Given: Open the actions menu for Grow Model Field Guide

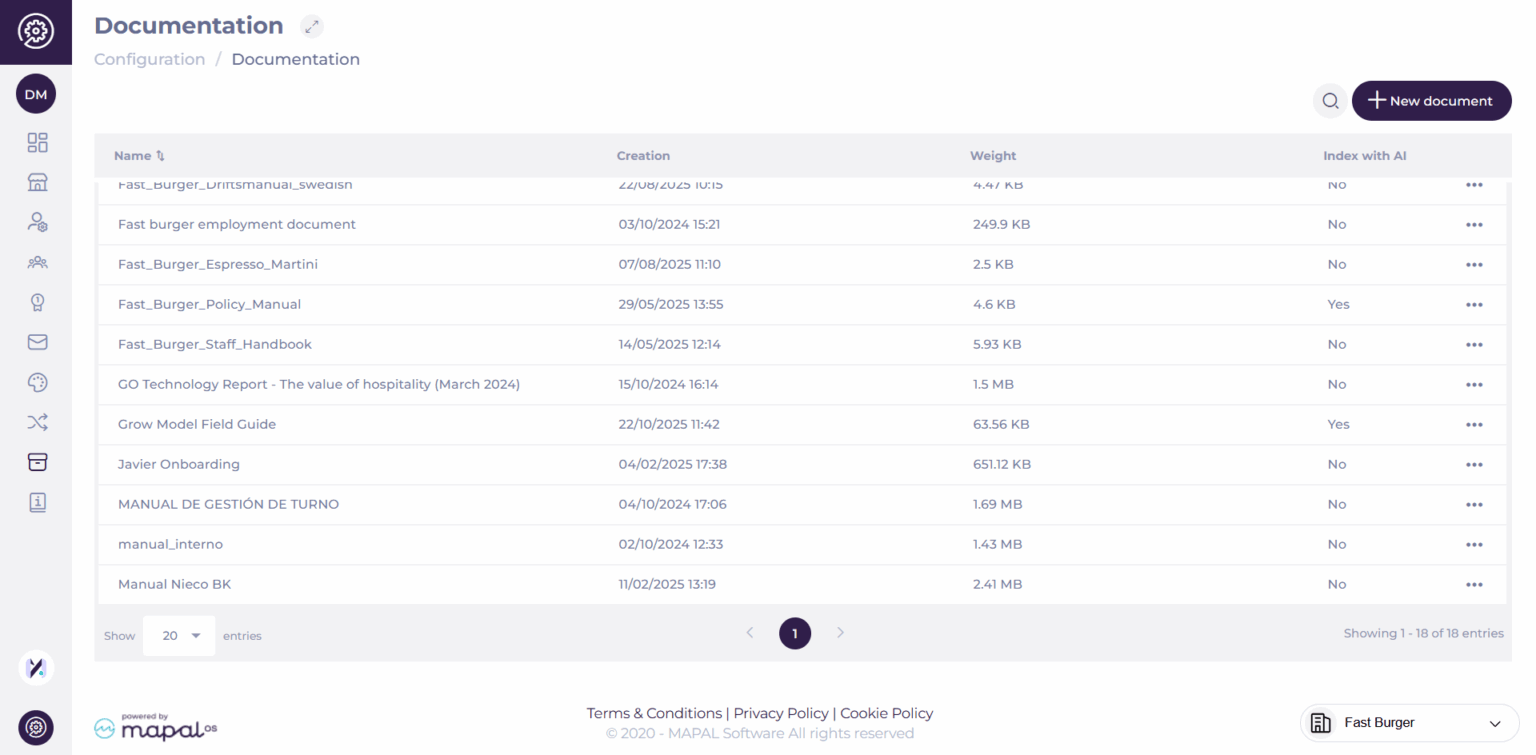Looking at the screenshot, I should [1474, 424].
